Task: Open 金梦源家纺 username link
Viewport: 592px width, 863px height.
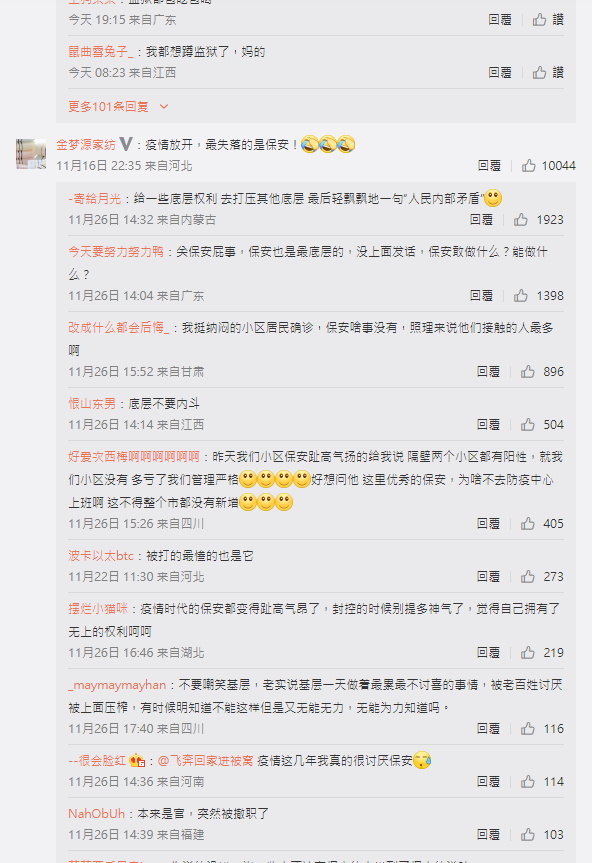Action: point(86,144)
